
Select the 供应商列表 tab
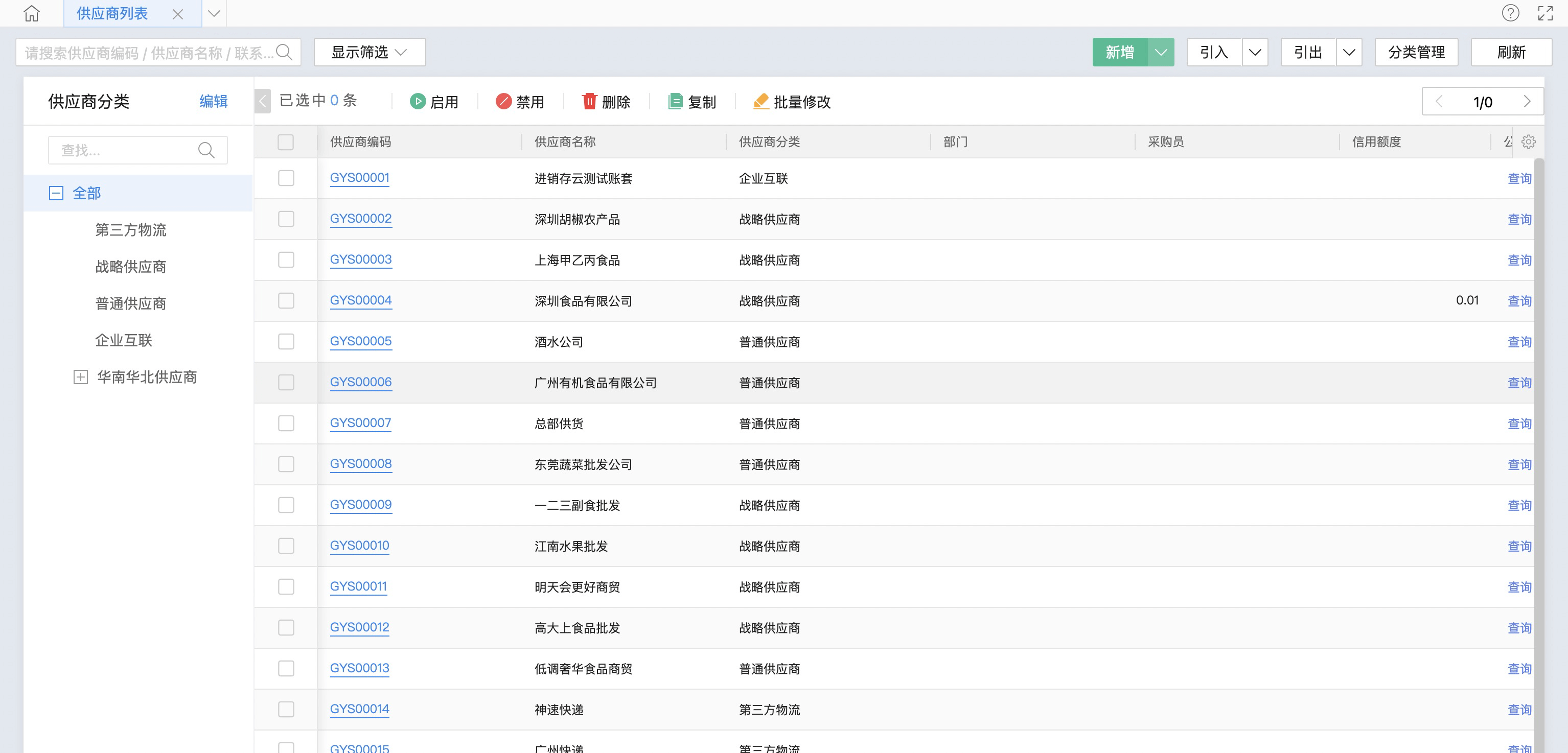point(112,13)
